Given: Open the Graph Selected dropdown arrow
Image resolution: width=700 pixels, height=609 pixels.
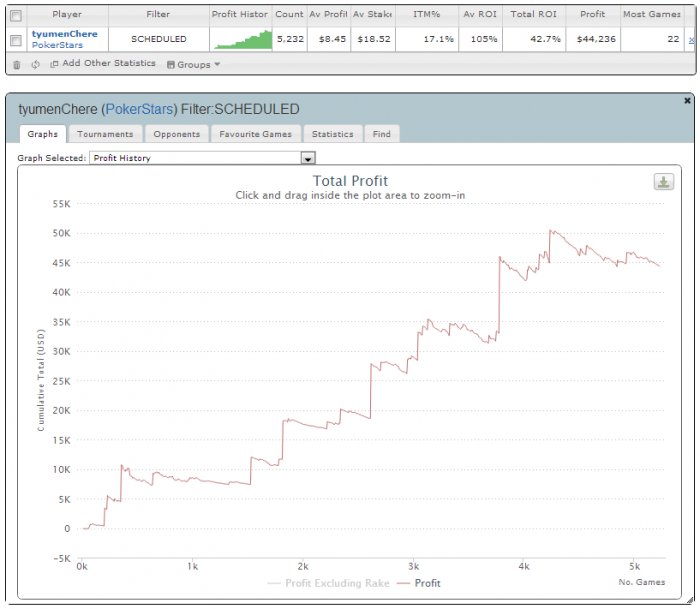Looking at the screenshot, I should point(308,158).
